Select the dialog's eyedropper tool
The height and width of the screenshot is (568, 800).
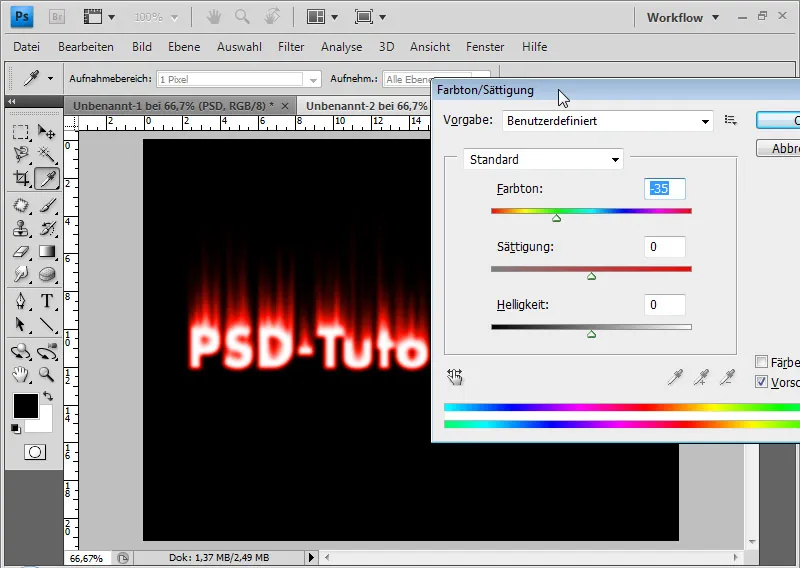675,378
